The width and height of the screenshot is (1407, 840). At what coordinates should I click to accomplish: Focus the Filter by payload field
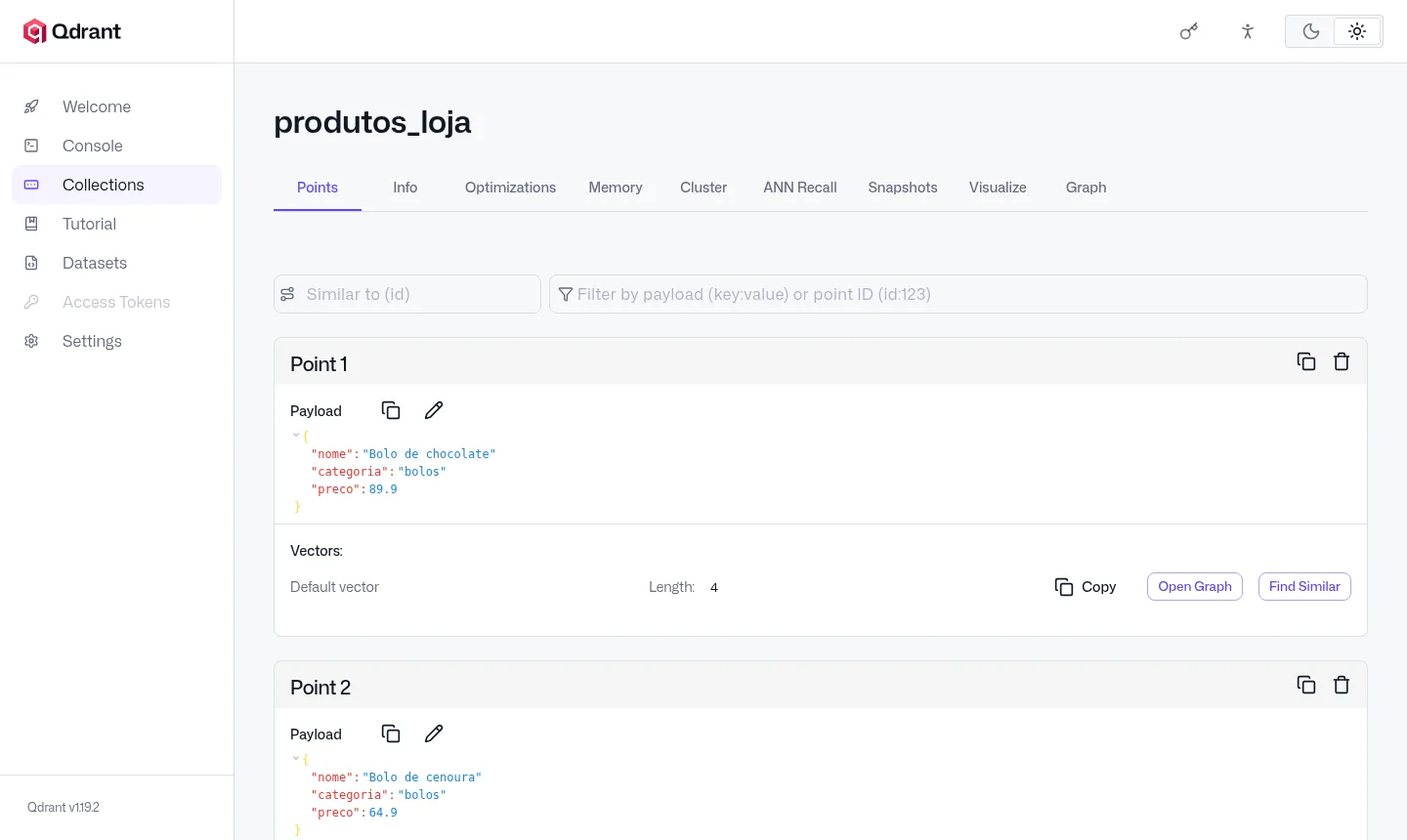point(959,294)
